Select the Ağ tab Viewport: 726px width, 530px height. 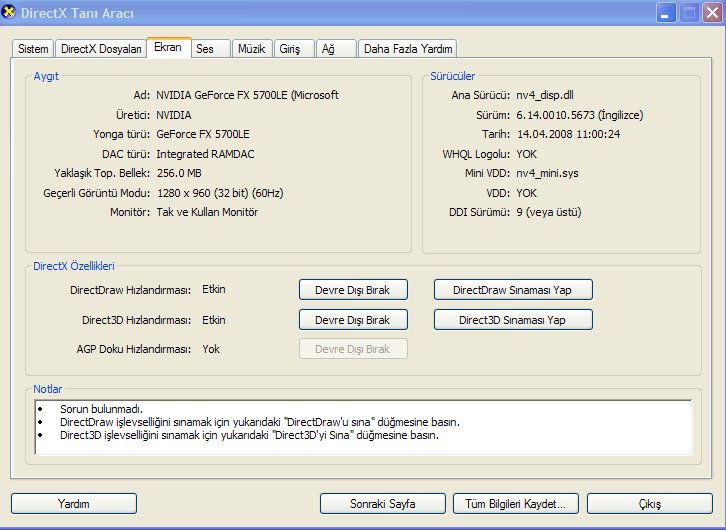pyautogui.click(x=328, y=49)
